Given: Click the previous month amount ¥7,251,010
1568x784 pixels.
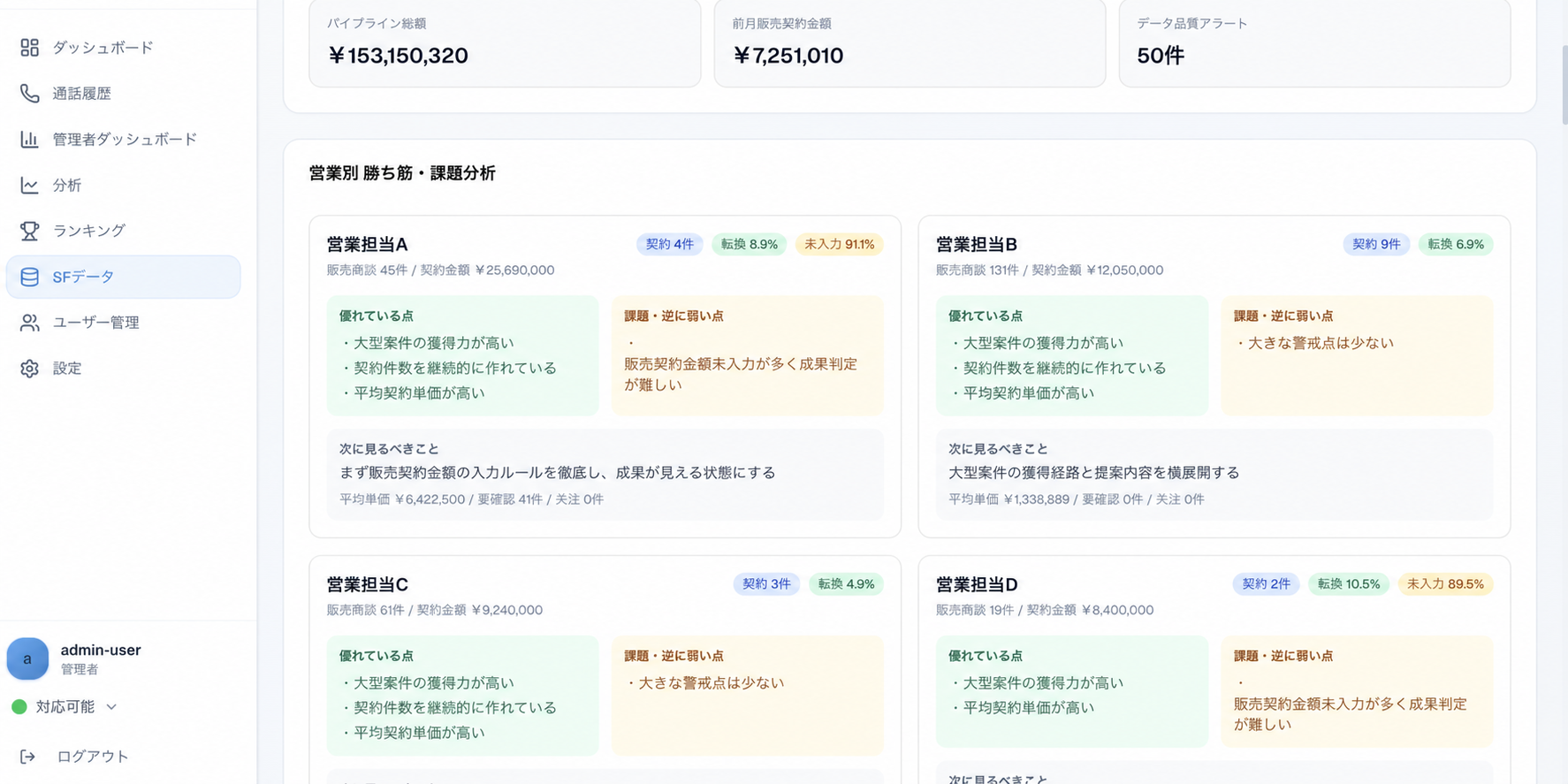Looking at the screenshot, I should pos(788,56).
